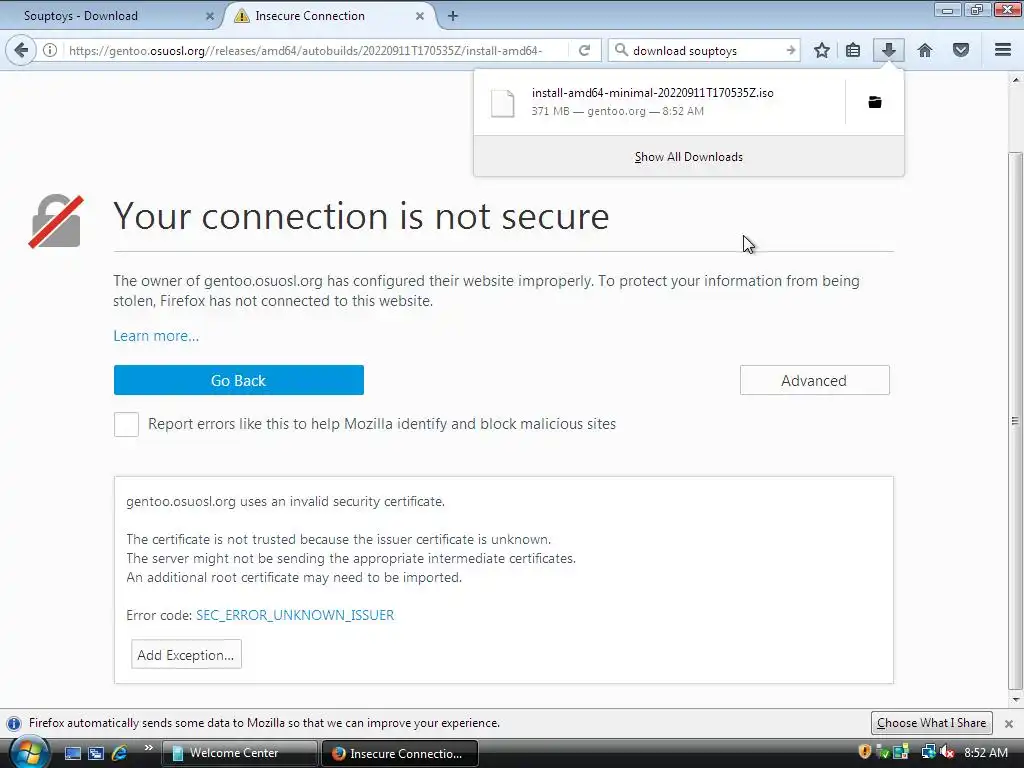Click Choose What I Share button
Image resolution: width=1024 pixels, height=768 pixels.
coord(931,723)
